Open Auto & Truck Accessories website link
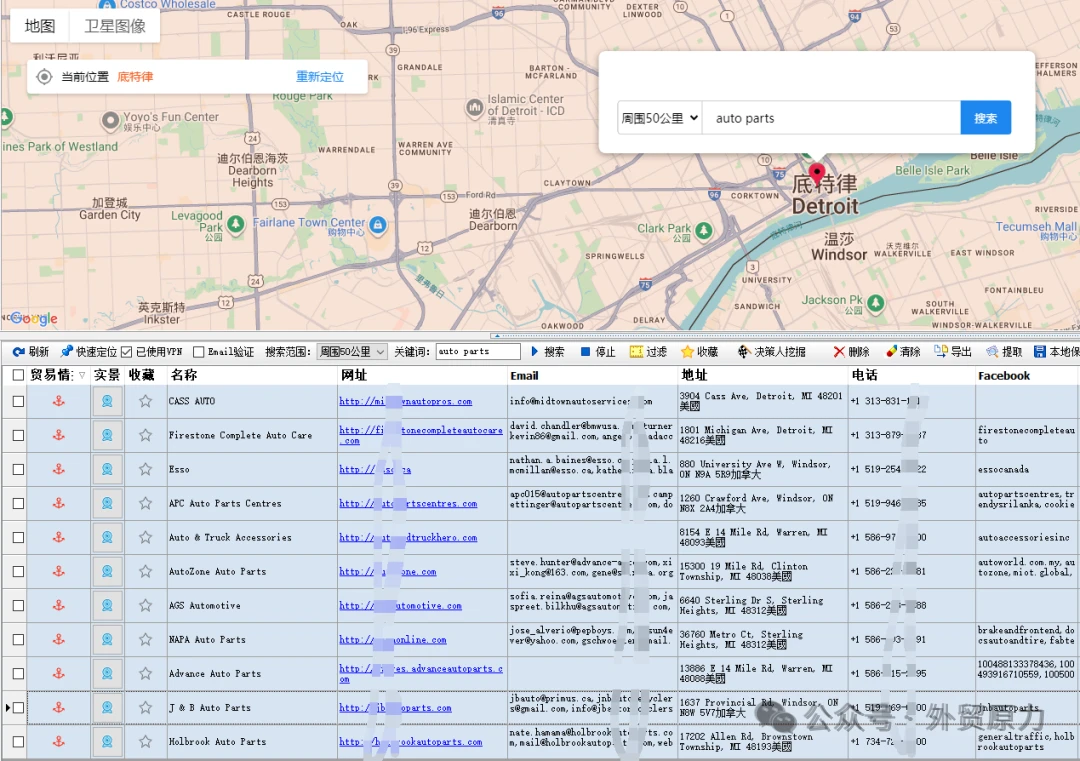 408,538
